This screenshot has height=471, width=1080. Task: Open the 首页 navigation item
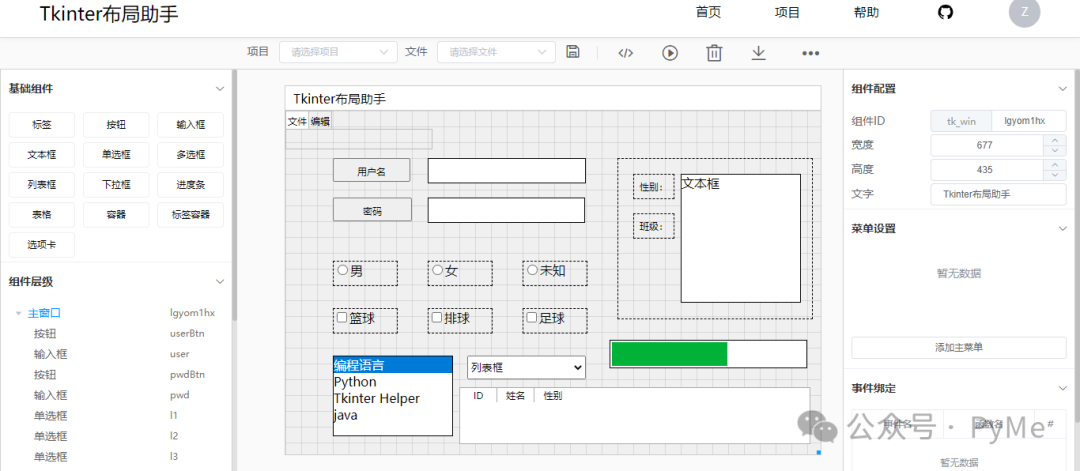point(708,13)
